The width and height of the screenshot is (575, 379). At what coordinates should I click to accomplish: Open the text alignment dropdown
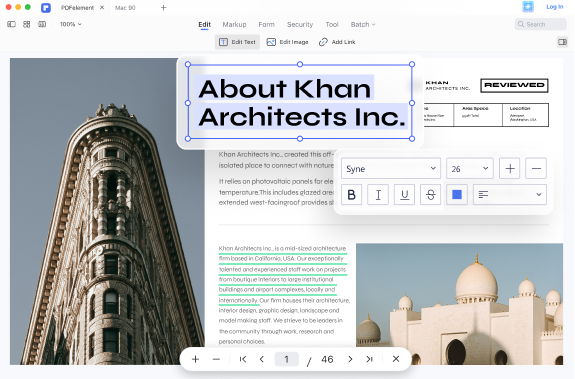click(510, 195)
